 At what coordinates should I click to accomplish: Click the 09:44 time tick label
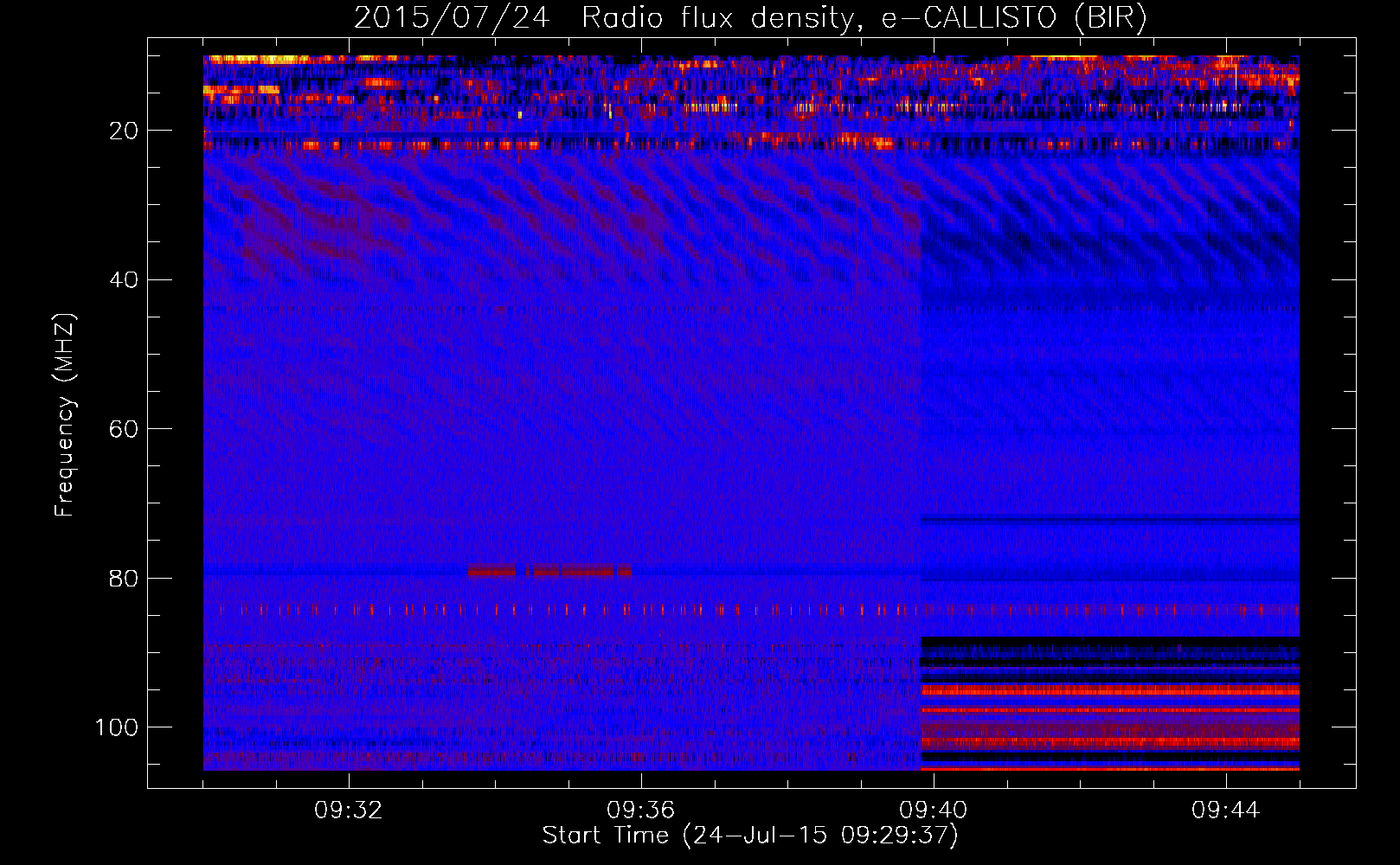pyautogui.click(x=1226, y=811)
